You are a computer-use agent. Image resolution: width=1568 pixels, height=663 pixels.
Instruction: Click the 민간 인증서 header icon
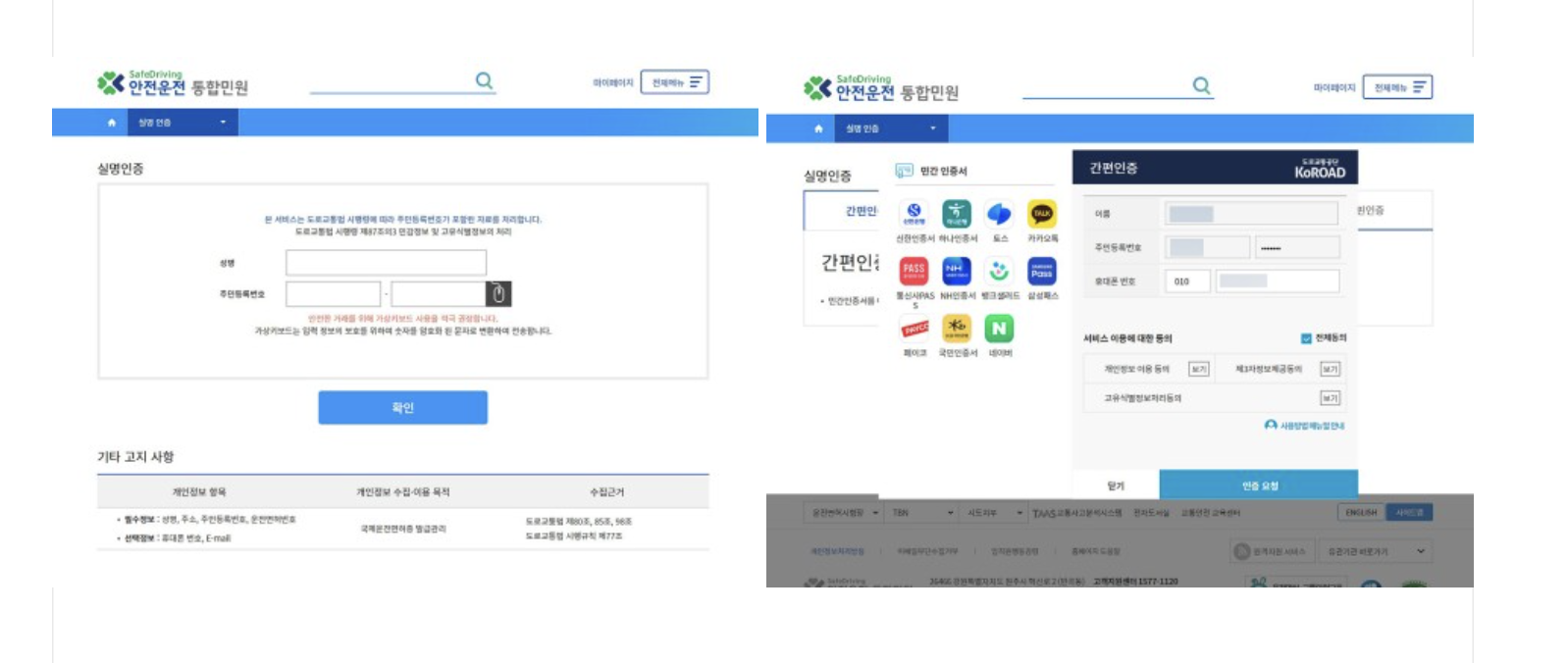coord(904,171)
